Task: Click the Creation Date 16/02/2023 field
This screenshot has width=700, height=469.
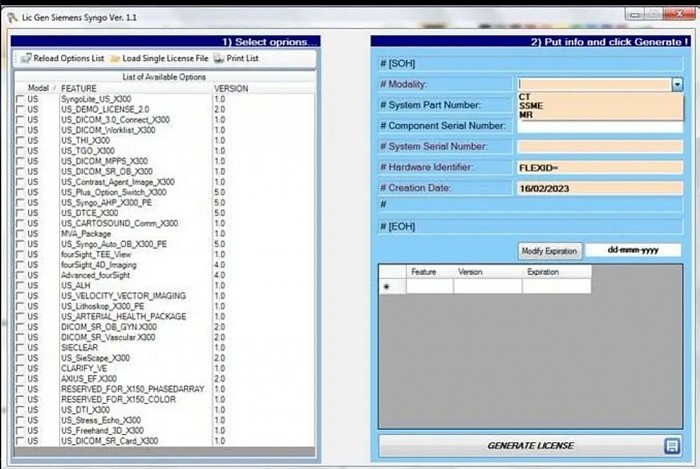Action: (600, 188)
